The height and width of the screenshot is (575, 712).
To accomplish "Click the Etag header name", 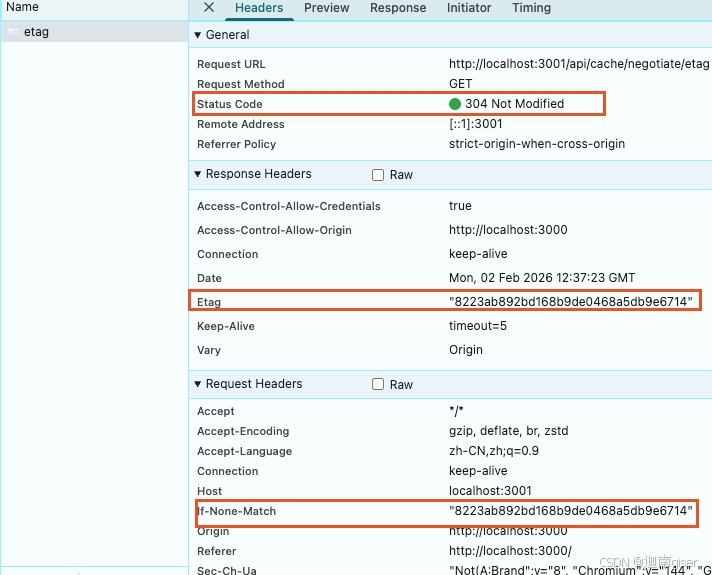I will click(209, 302).
